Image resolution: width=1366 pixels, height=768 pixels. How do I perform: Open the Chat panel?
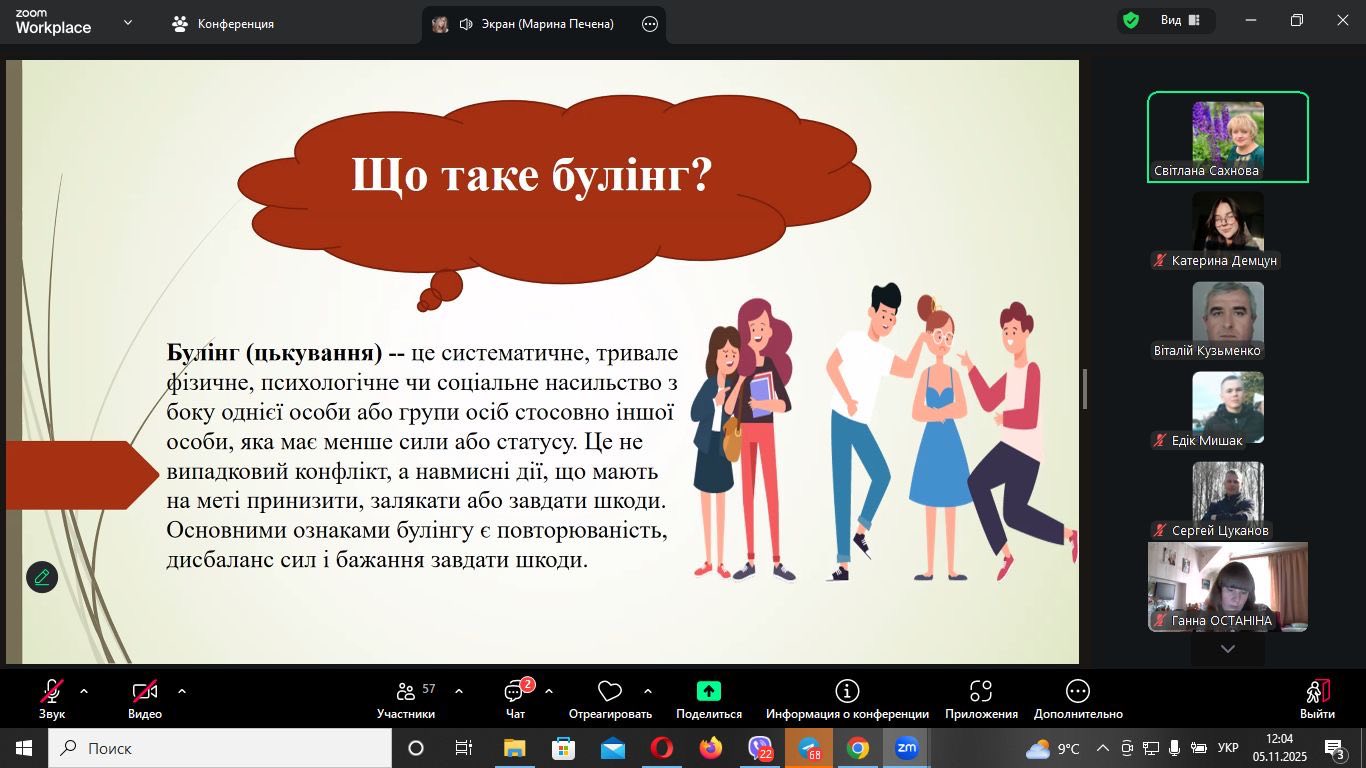coord(516,698)
